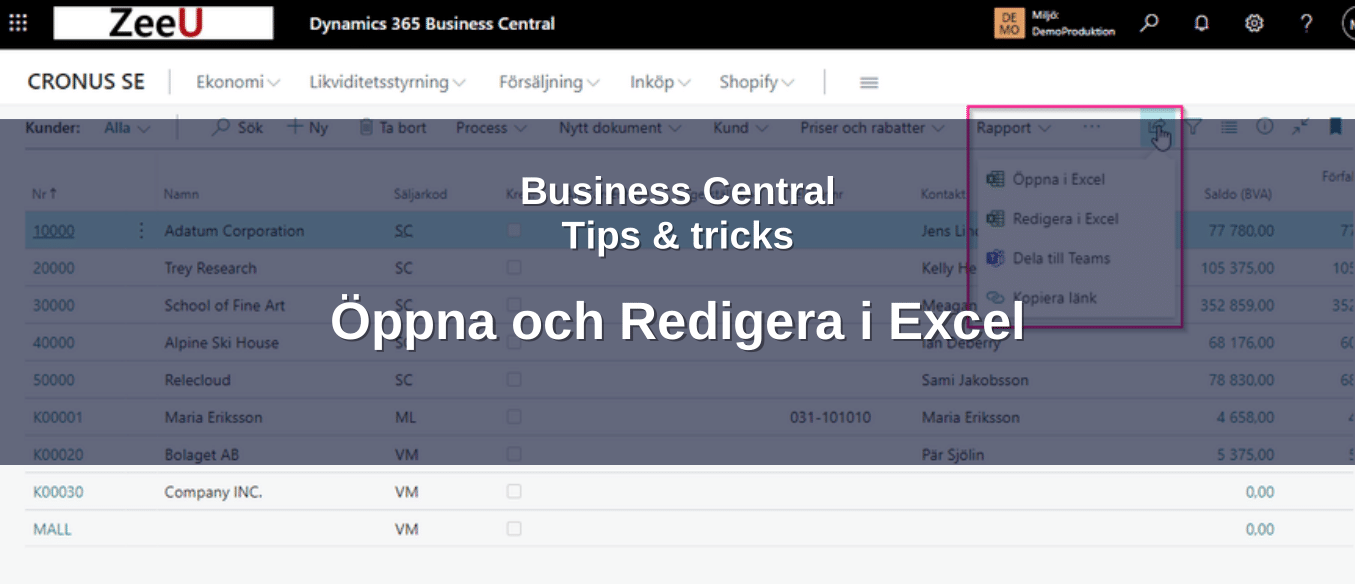Click the ZeeU logo
1355x584 pixels.
(x=163, y=23)
